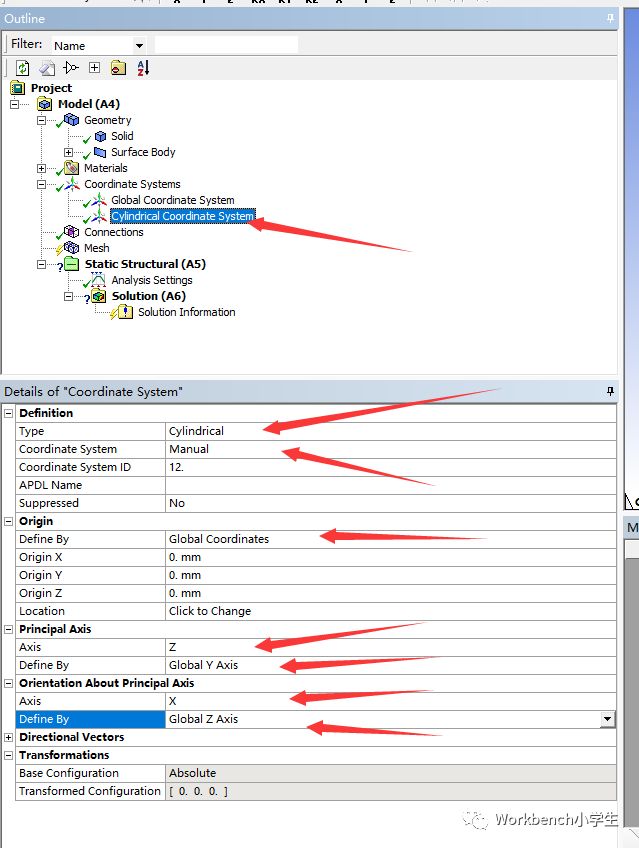Click the branch-view icon in Outline toolbar

click(x=70, y=68)
